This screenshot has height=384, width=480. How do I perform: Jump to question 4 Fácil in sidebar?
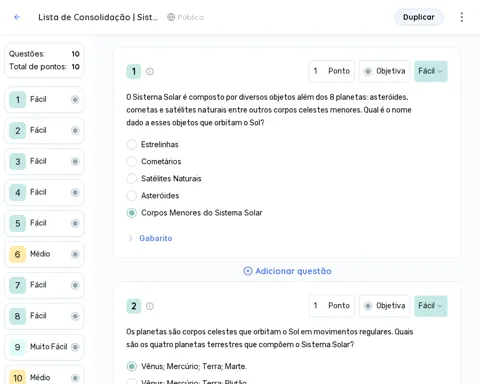tap(44, 192)
